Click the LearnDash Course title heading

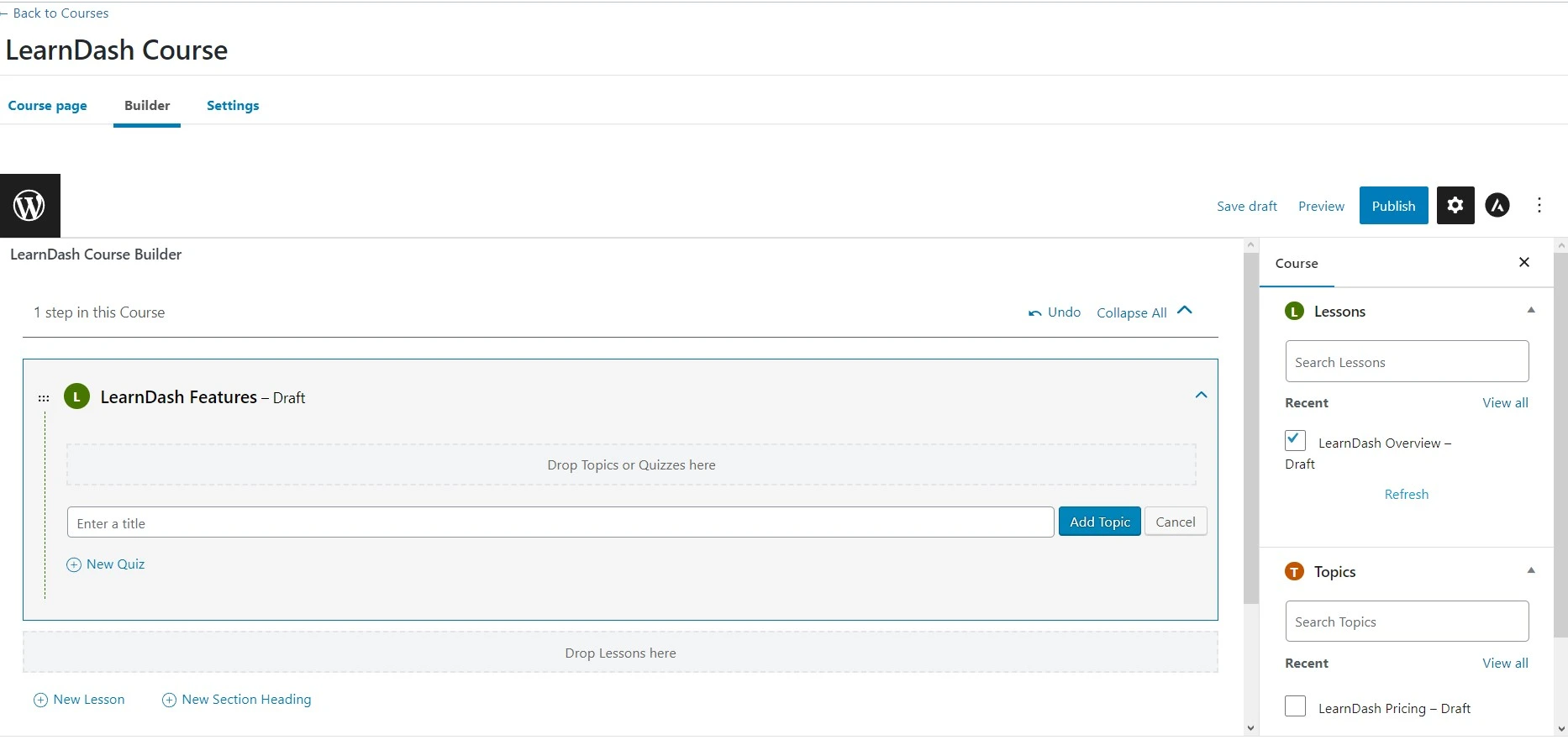(117, 50)
